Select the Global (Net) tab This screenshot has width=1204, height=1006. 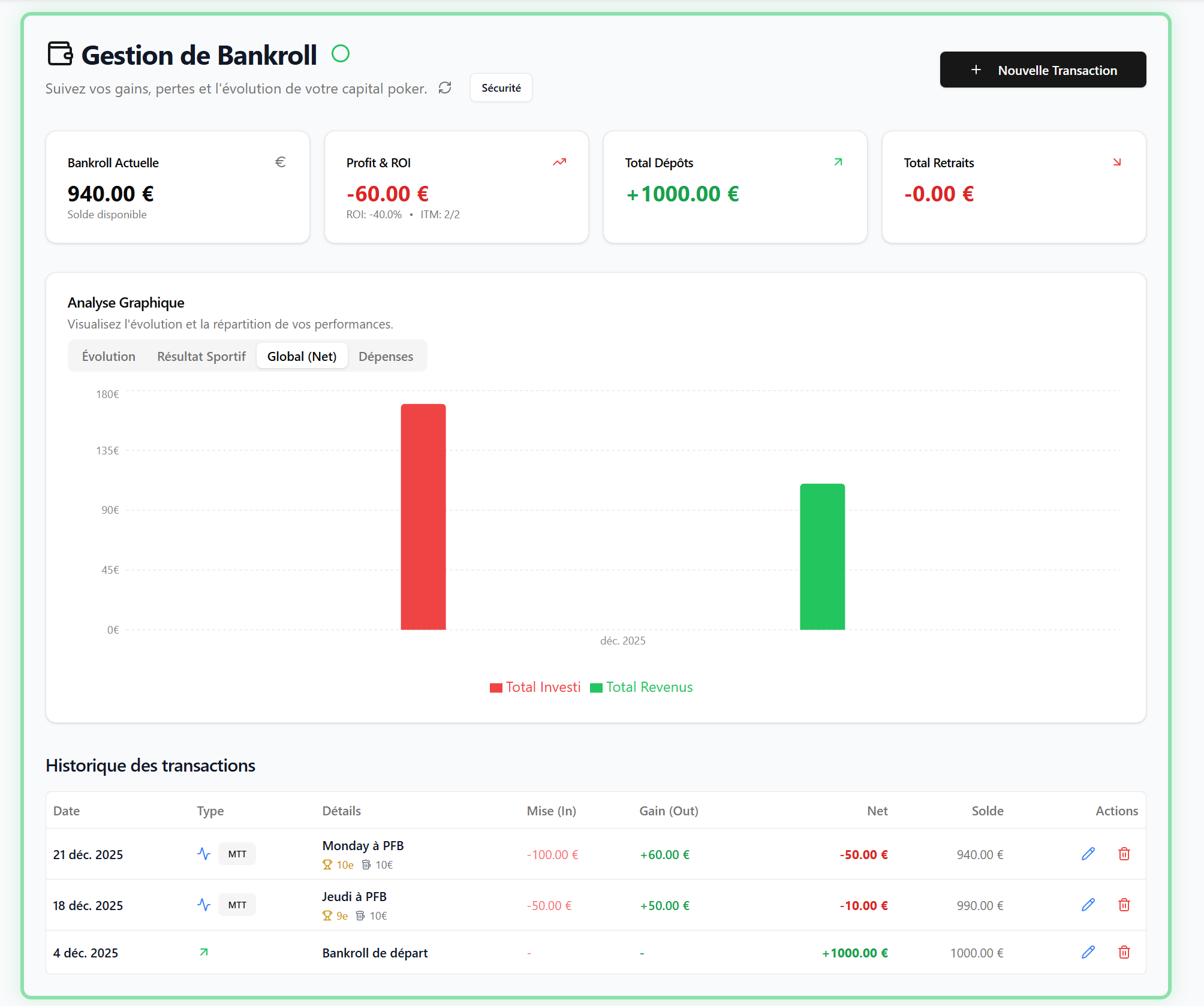[302, 356]
